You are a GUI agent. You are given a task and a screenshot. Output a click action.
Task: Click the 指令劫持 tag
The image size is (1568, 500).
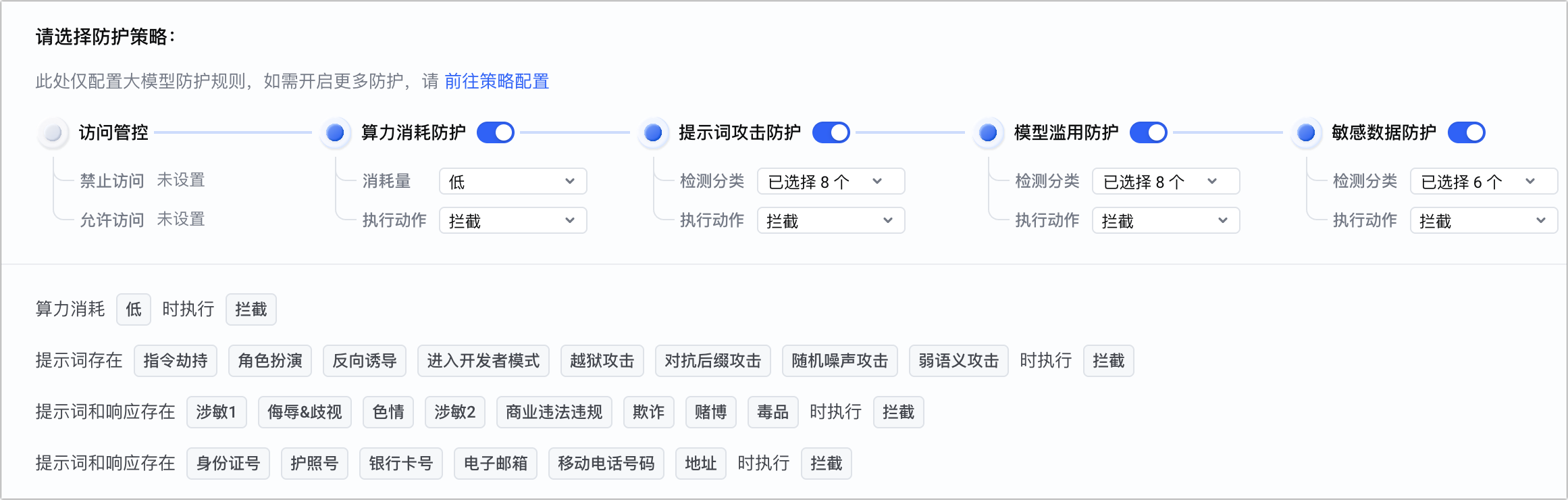[x=176, y=361]
